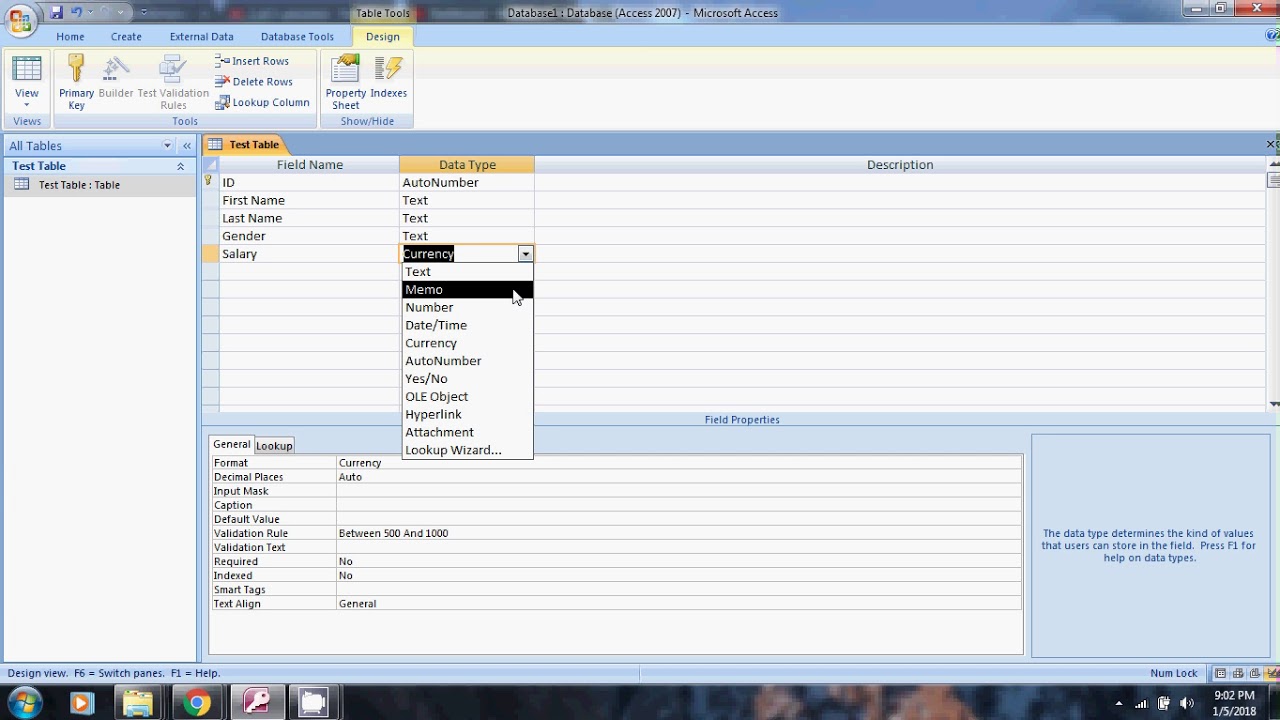Click the Validation Text property field
Viewport: 1280px width, 720px height.
click(679, 547)
